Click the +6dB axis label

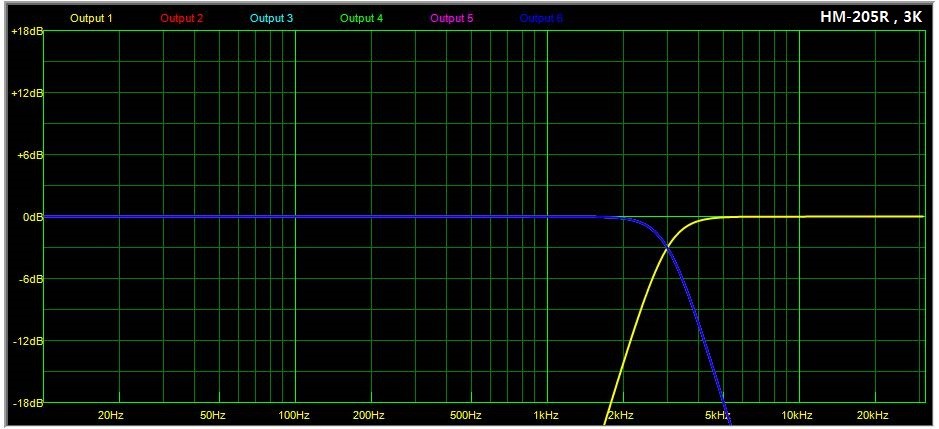[x=27, y=155]
